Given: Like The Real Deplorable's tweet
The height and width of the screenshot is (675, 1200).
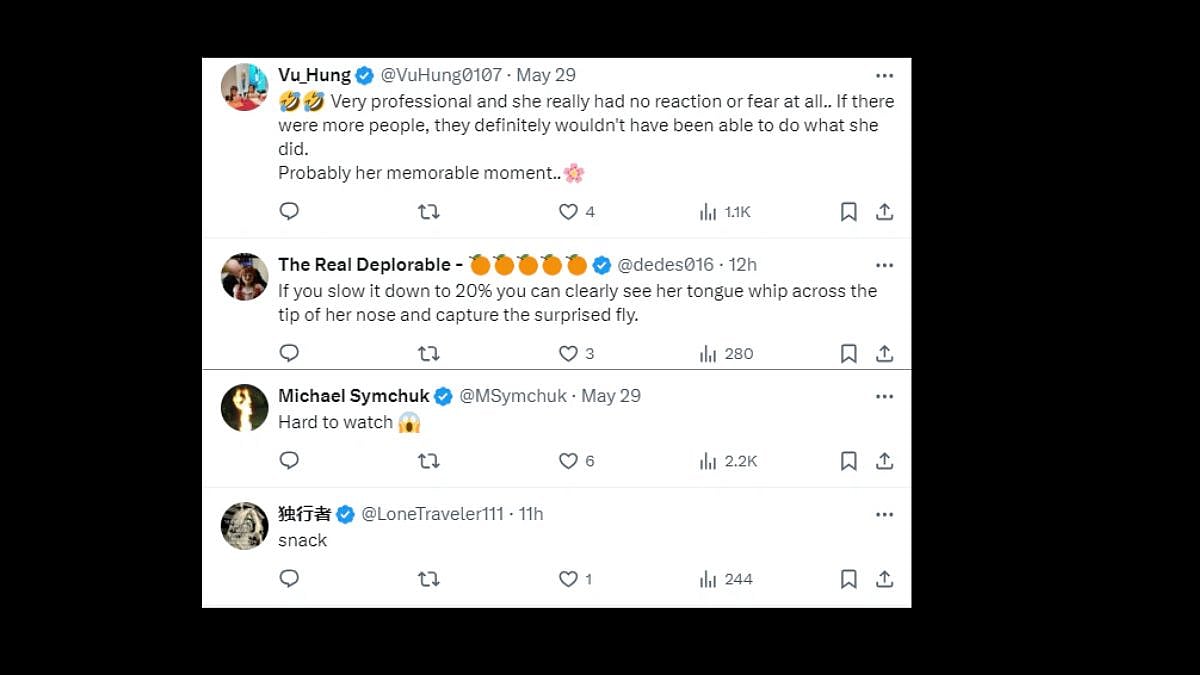Looking at the screenshot, I should click(x=568, y=353).
